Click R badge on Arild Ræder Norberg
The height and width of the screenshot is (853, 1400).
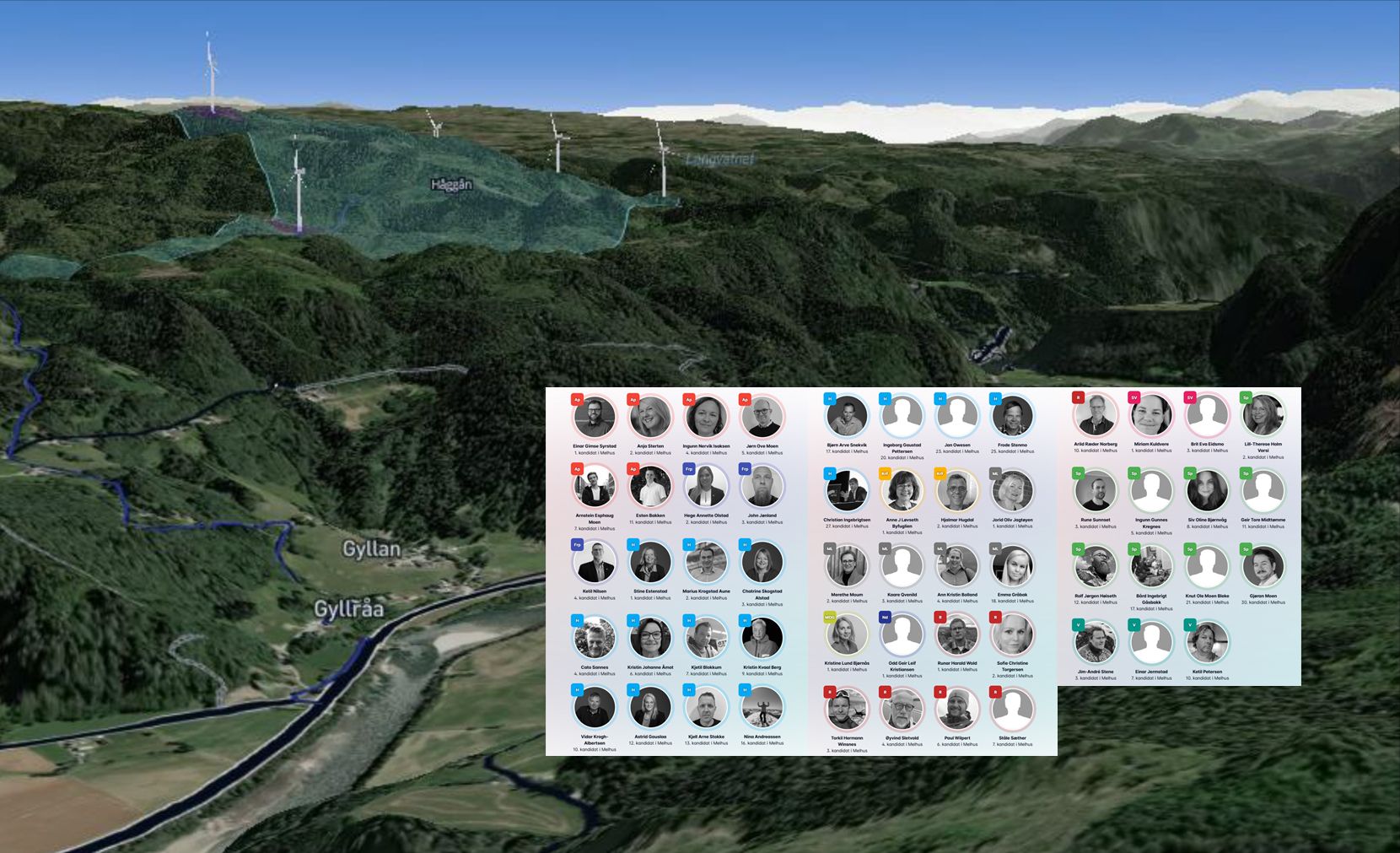tap(1078, 397)
